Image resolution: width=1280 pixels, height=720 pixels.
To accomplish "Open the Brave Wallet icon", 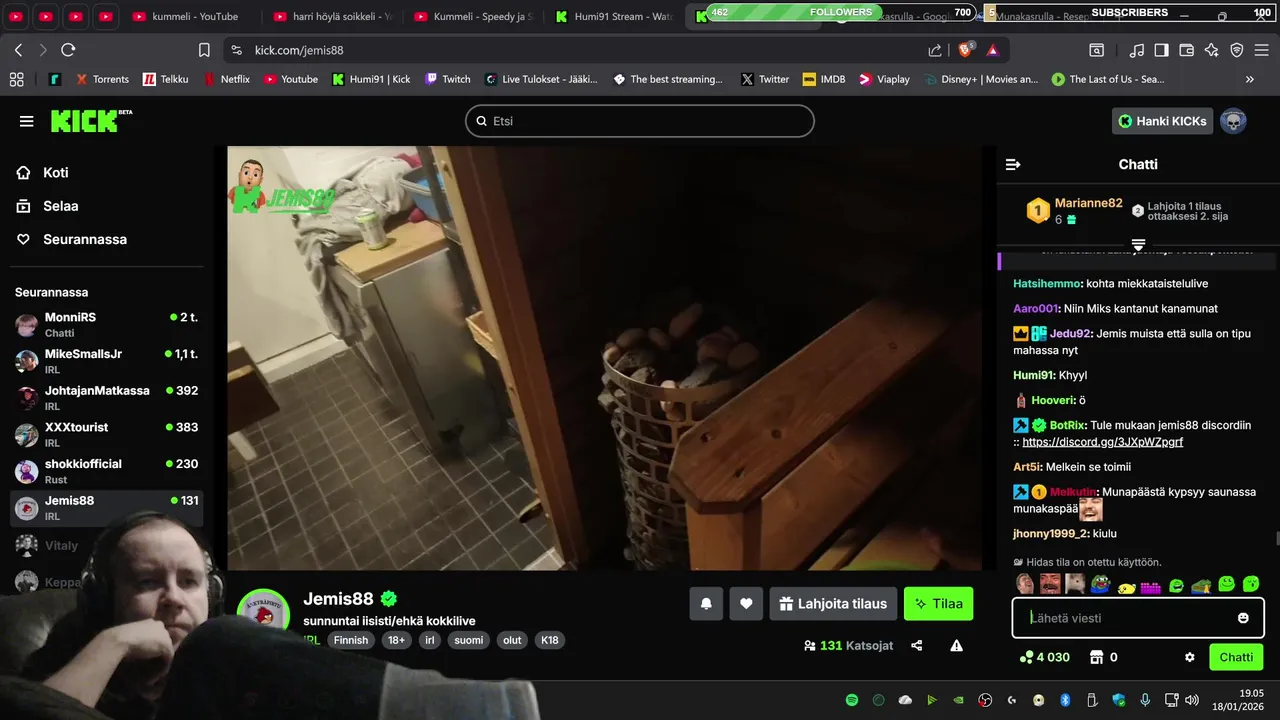I will coord(1187,50).
